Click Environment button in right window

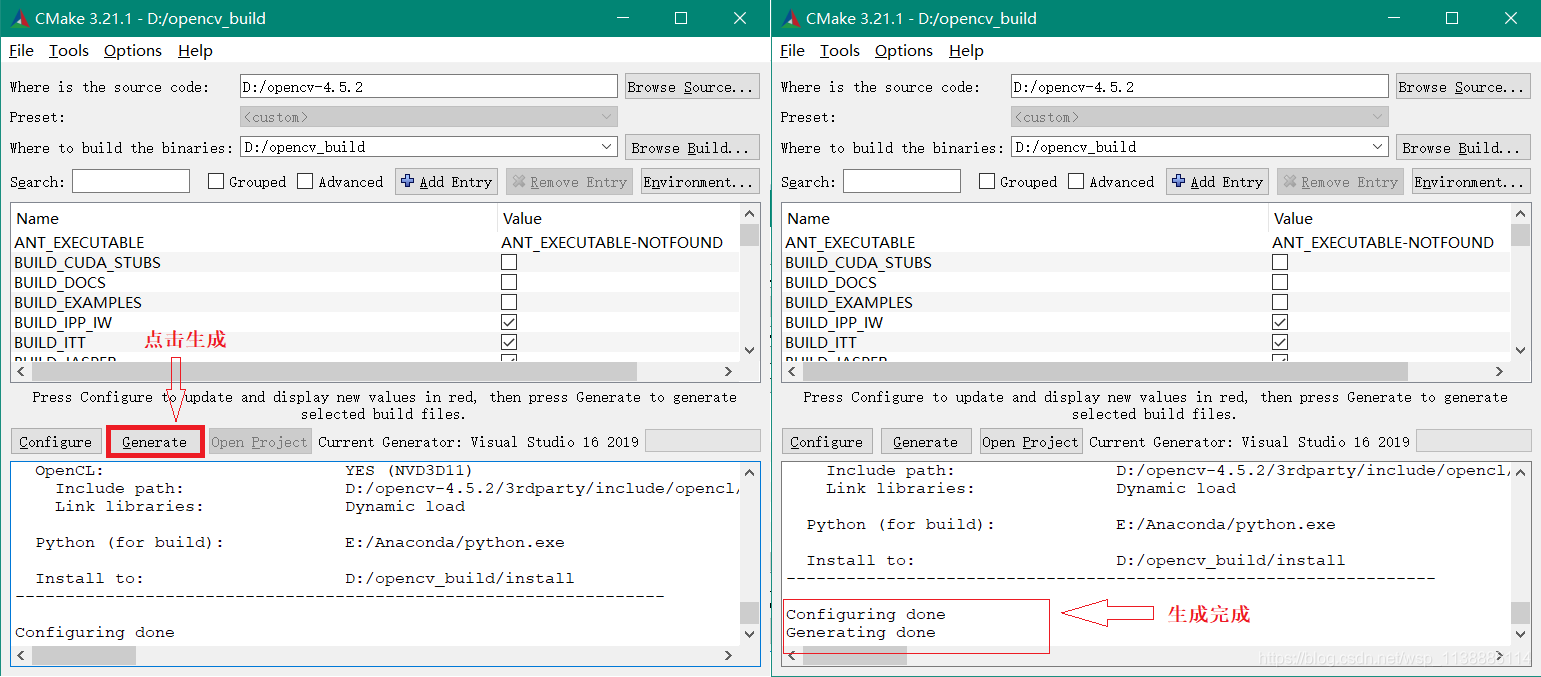click(1471, 182)
